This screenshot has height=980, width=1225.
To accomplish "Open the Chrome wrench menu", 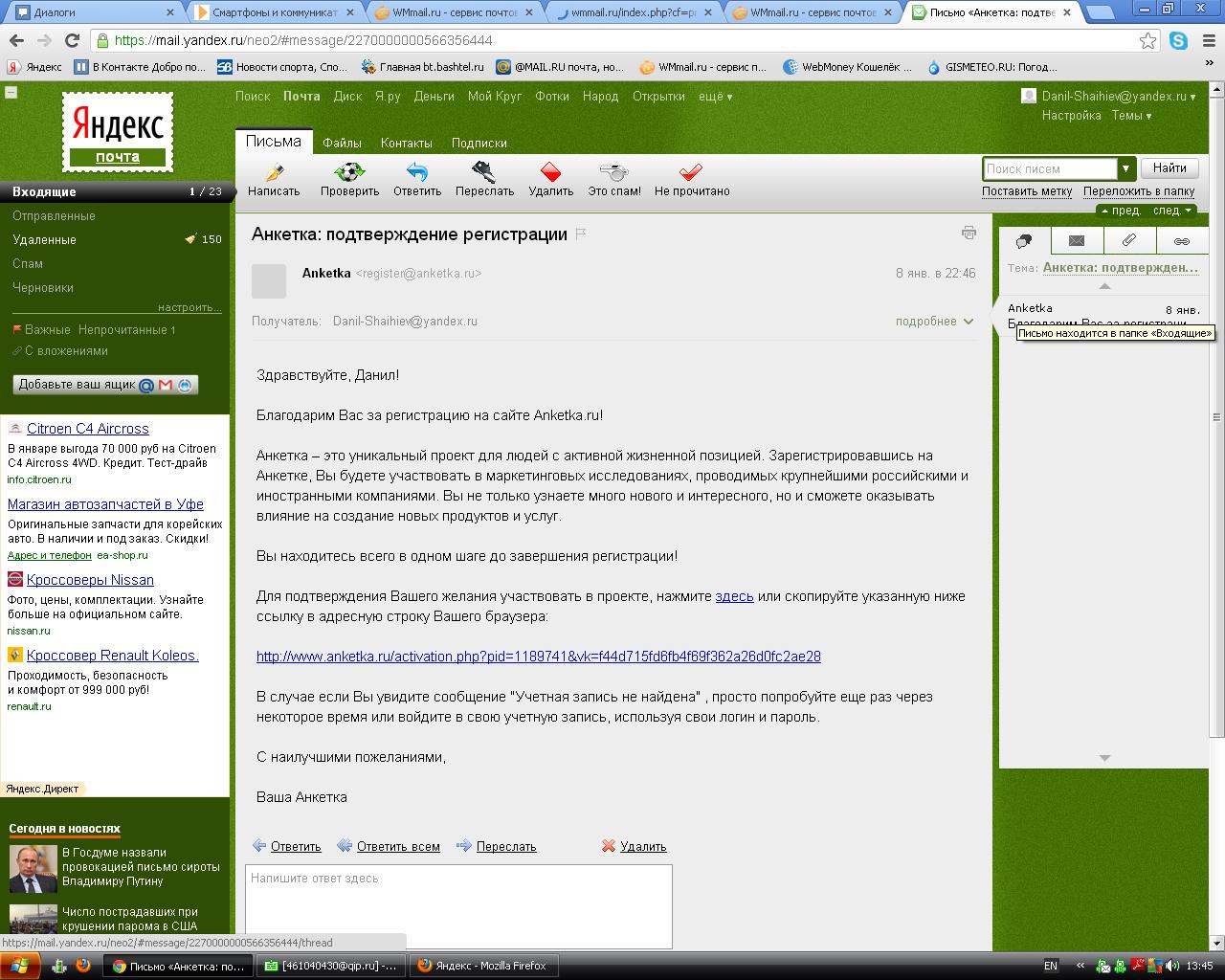I will click(1207, 40).
